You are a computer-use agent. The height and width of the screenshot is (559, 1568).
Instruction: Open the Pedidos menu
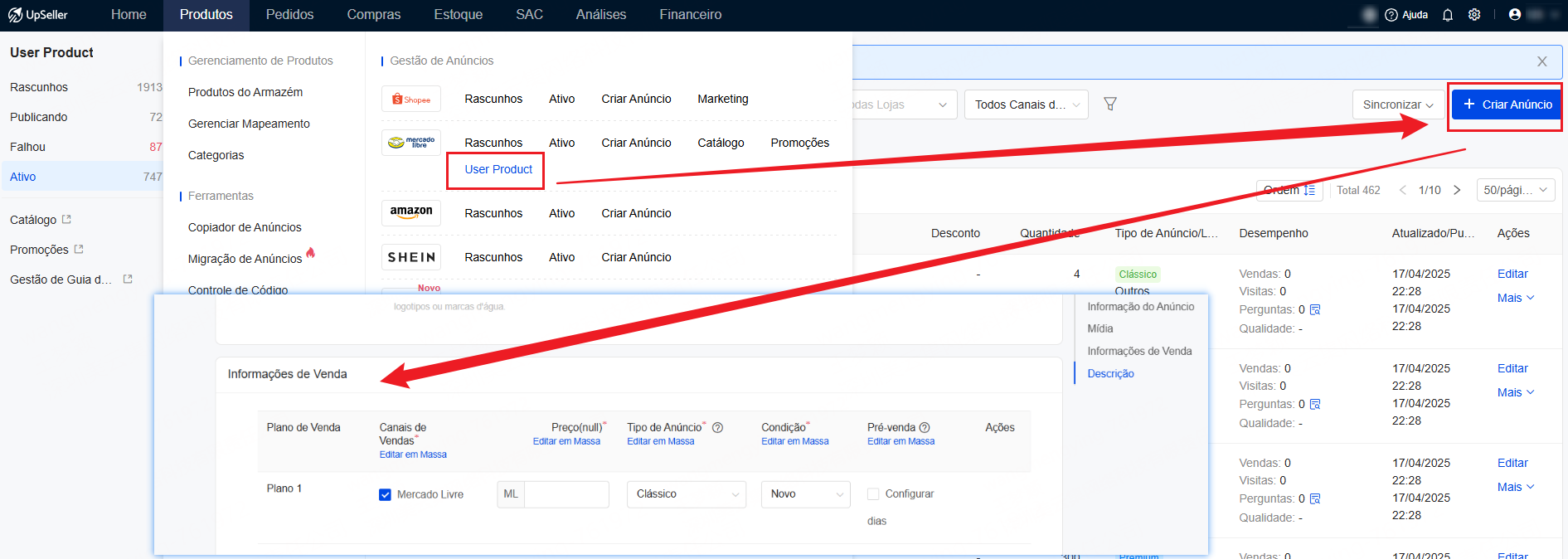pos(289,15)
